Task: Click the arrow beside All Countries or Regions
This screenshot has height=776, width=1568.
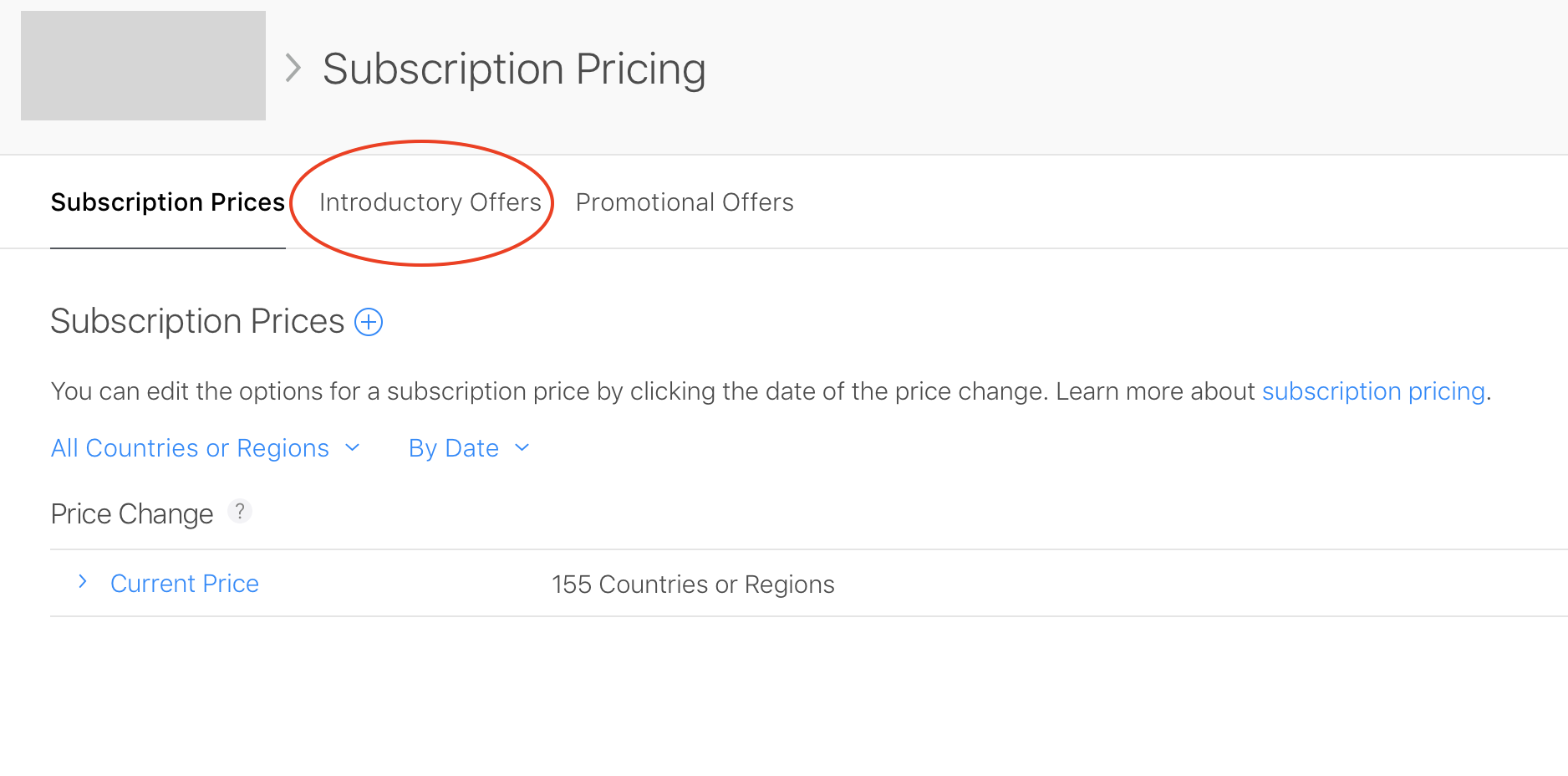Action: click(x=353, y=447)
